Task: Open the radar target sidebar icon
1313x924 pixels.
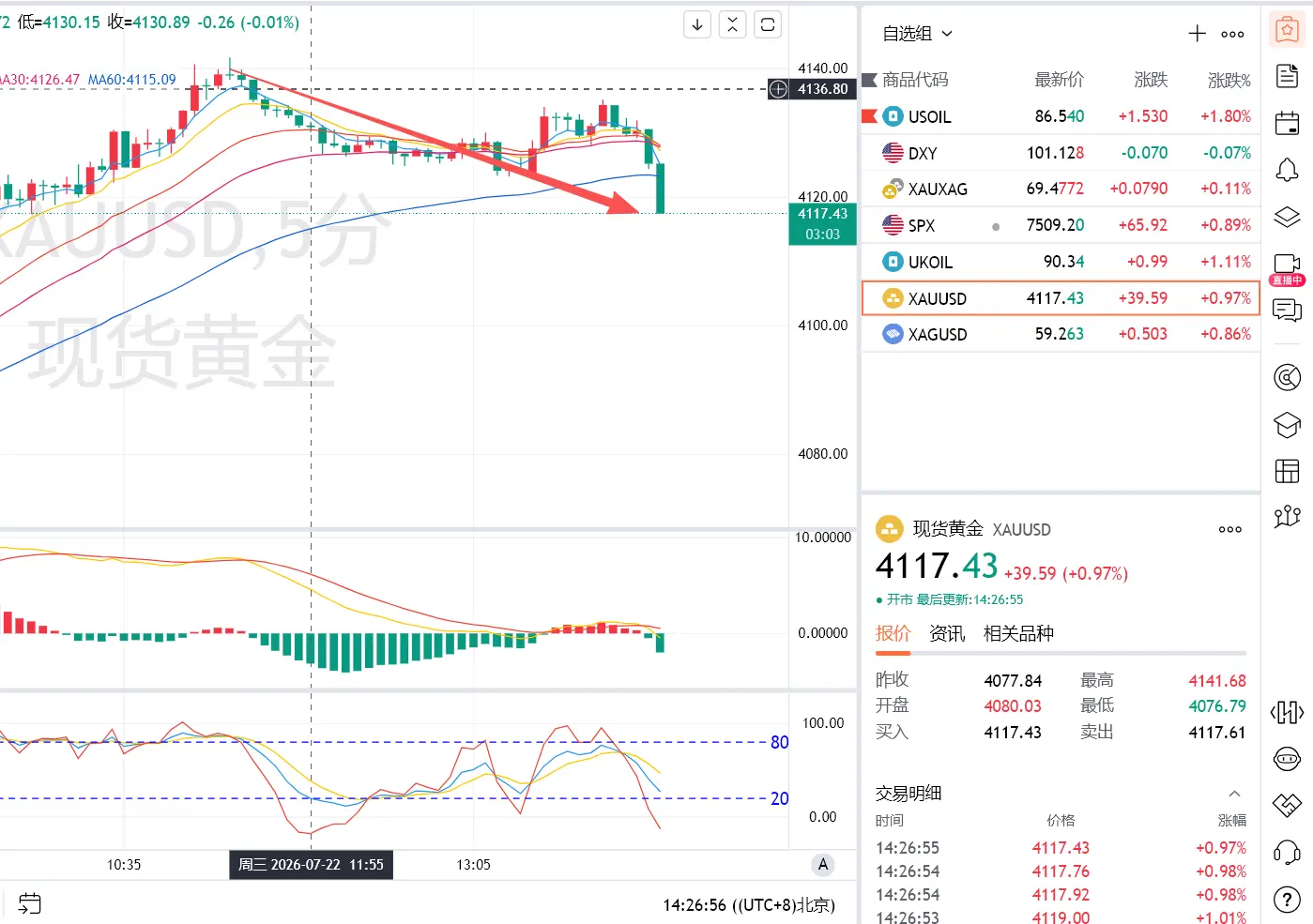Action: pos(1287,377)
